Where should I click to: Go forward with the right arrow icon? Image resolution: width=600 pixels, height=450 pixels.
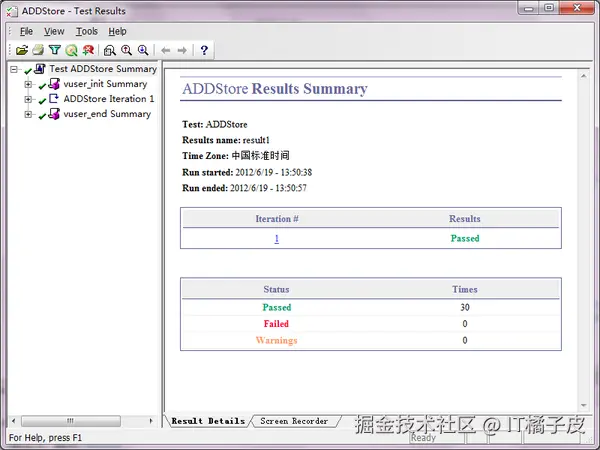[182, 50]
